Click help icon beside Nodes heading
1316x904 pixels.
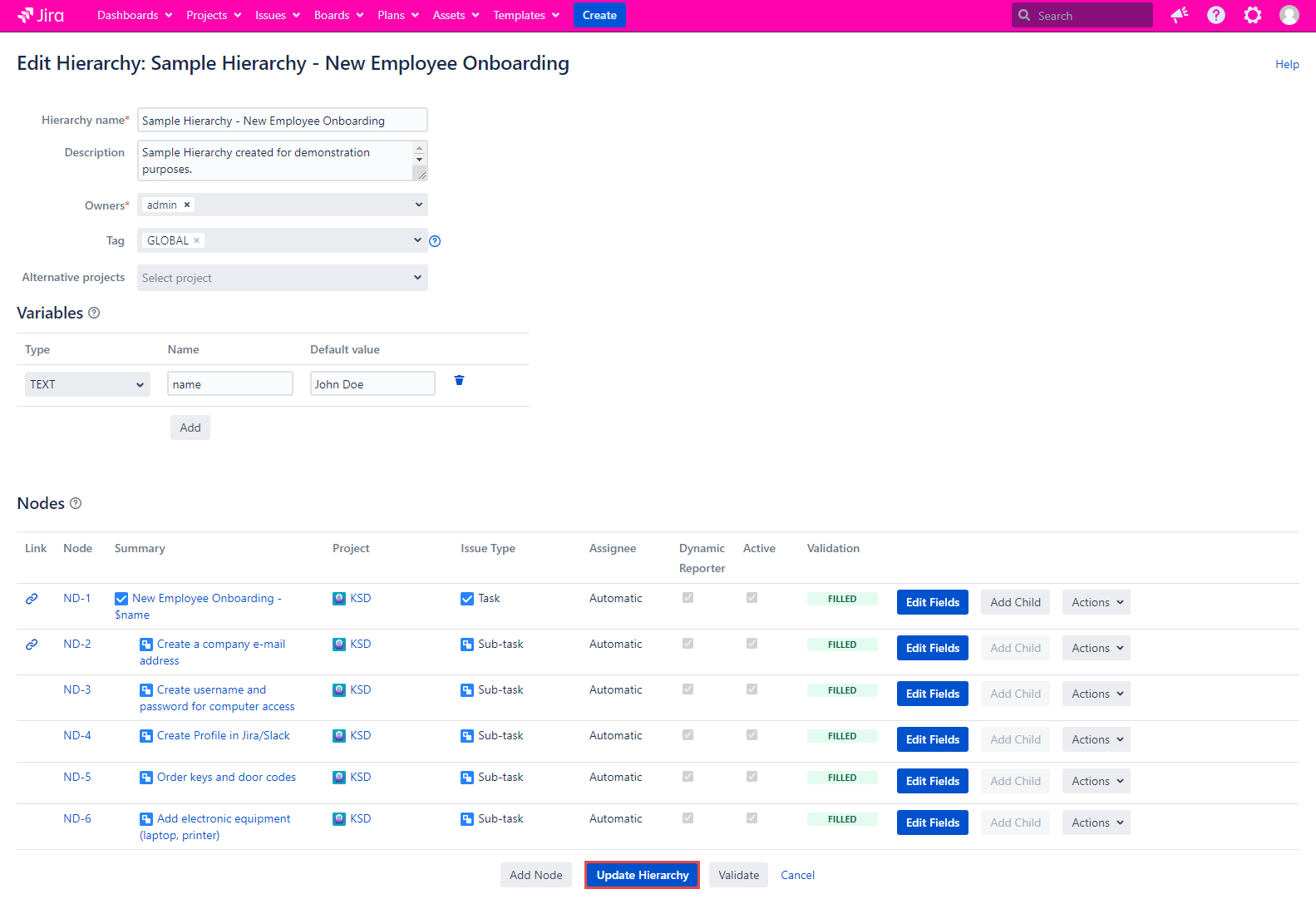pos(76,503)
